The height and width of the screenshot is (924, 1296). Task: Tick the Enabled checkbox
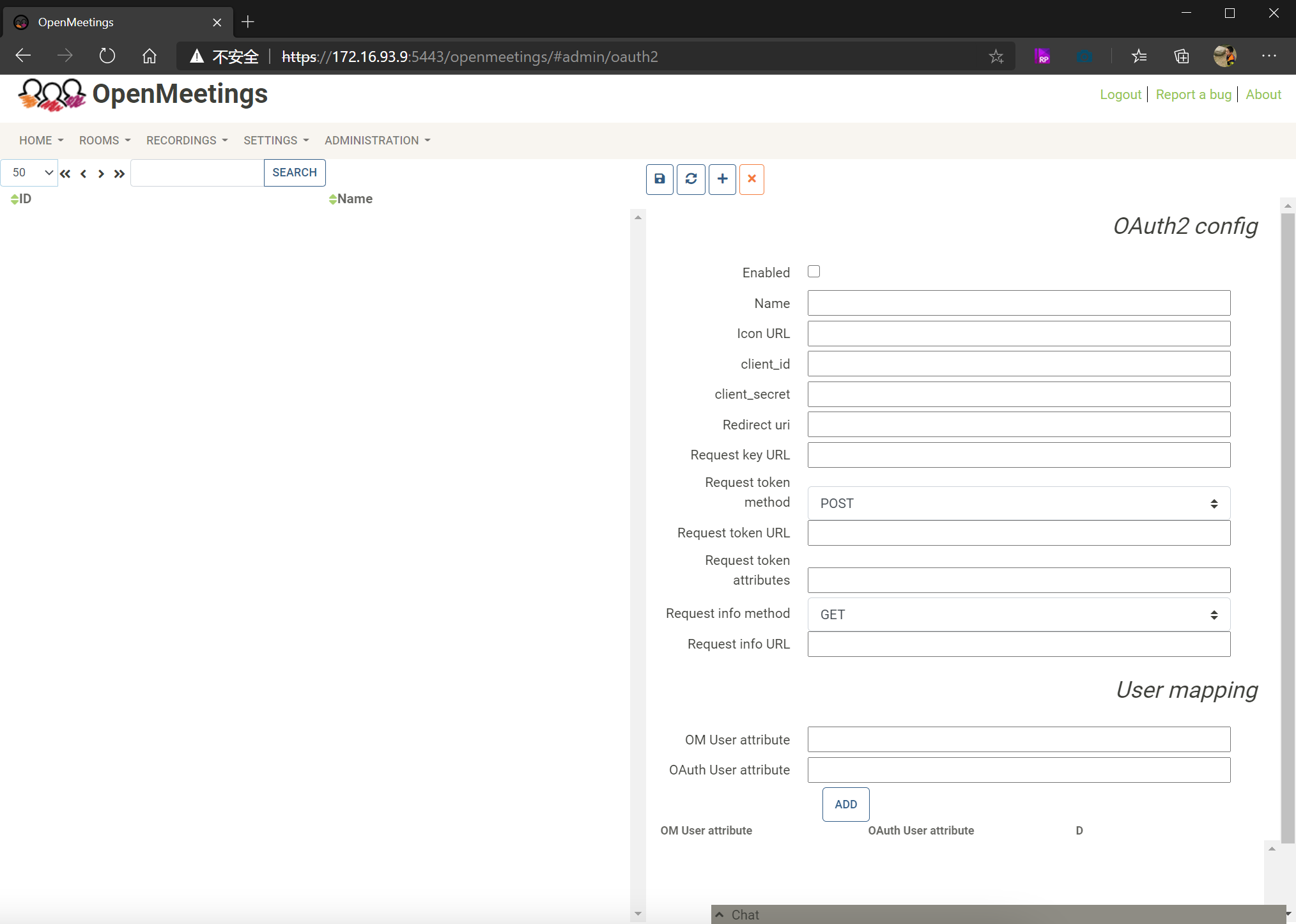[x=814, y=272]
